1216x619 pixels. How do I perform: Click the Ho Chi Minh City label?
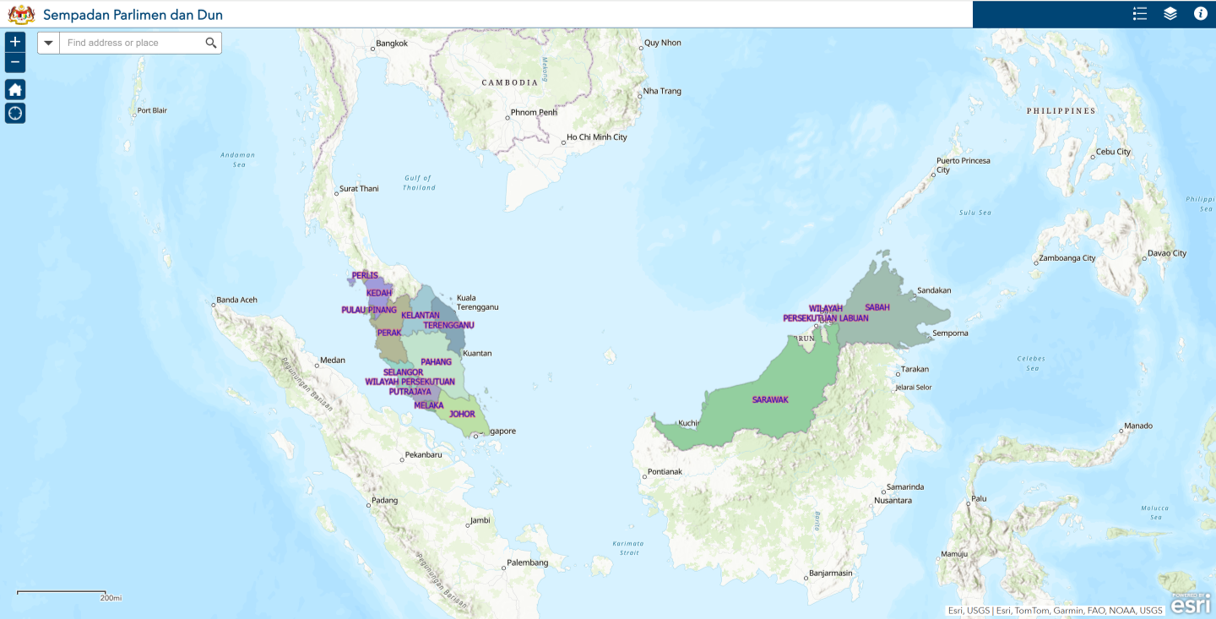pos(597,137)
